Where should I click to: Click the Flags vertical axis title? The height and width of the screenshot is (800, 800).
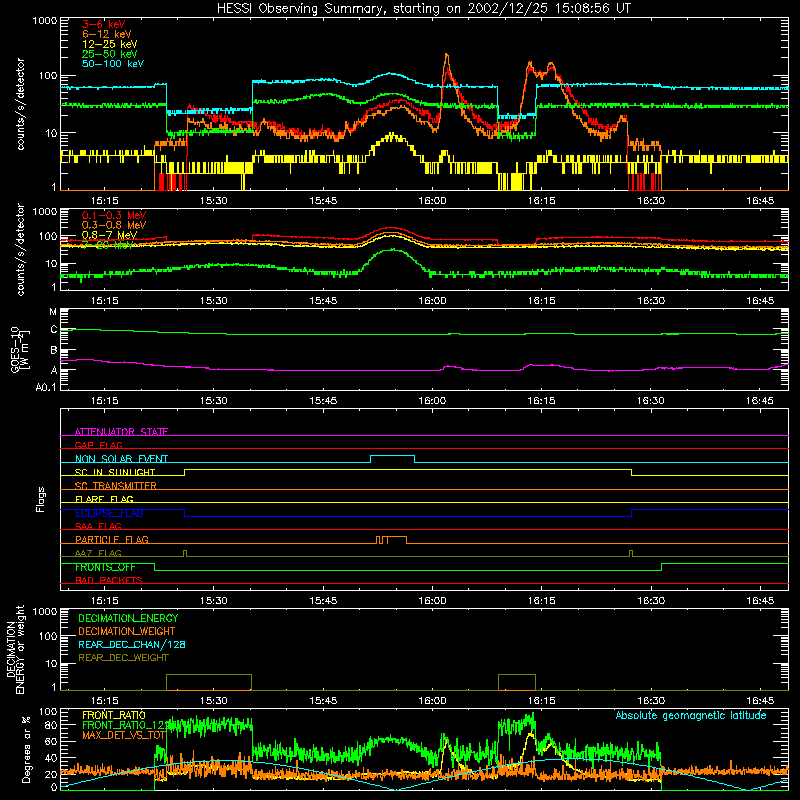[41, 499]
